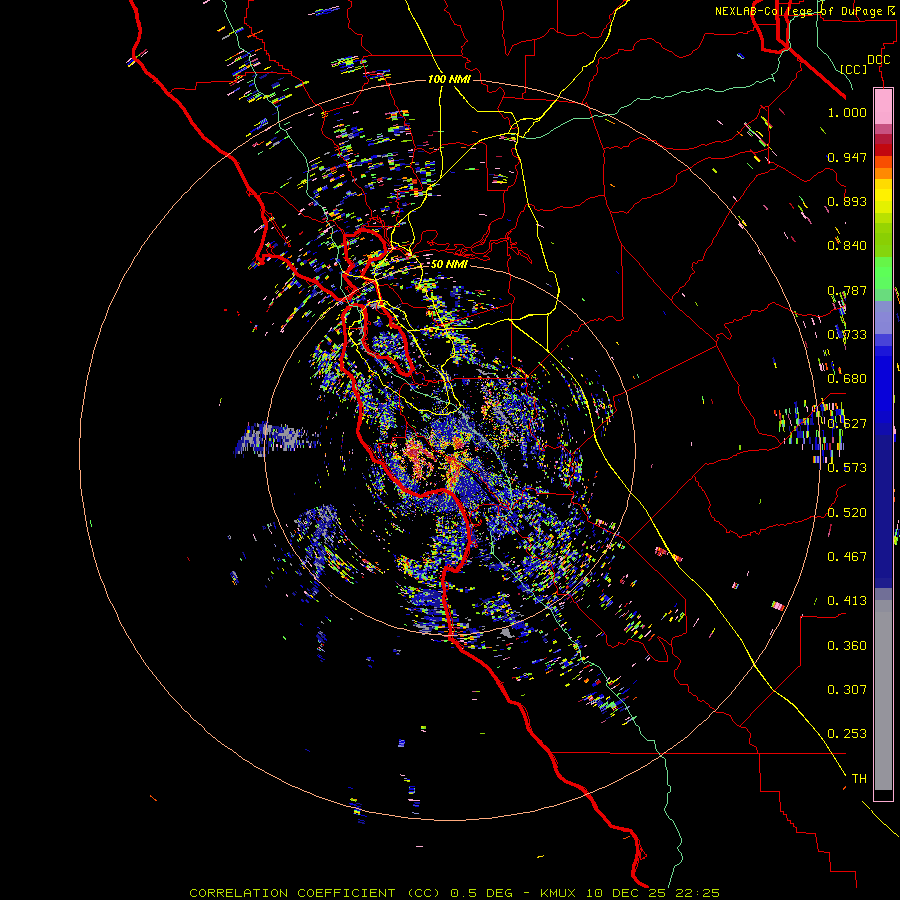Screen dimensions: 900x900
Task: Click the 100 NMI range ring label
Action: [449, 79]
